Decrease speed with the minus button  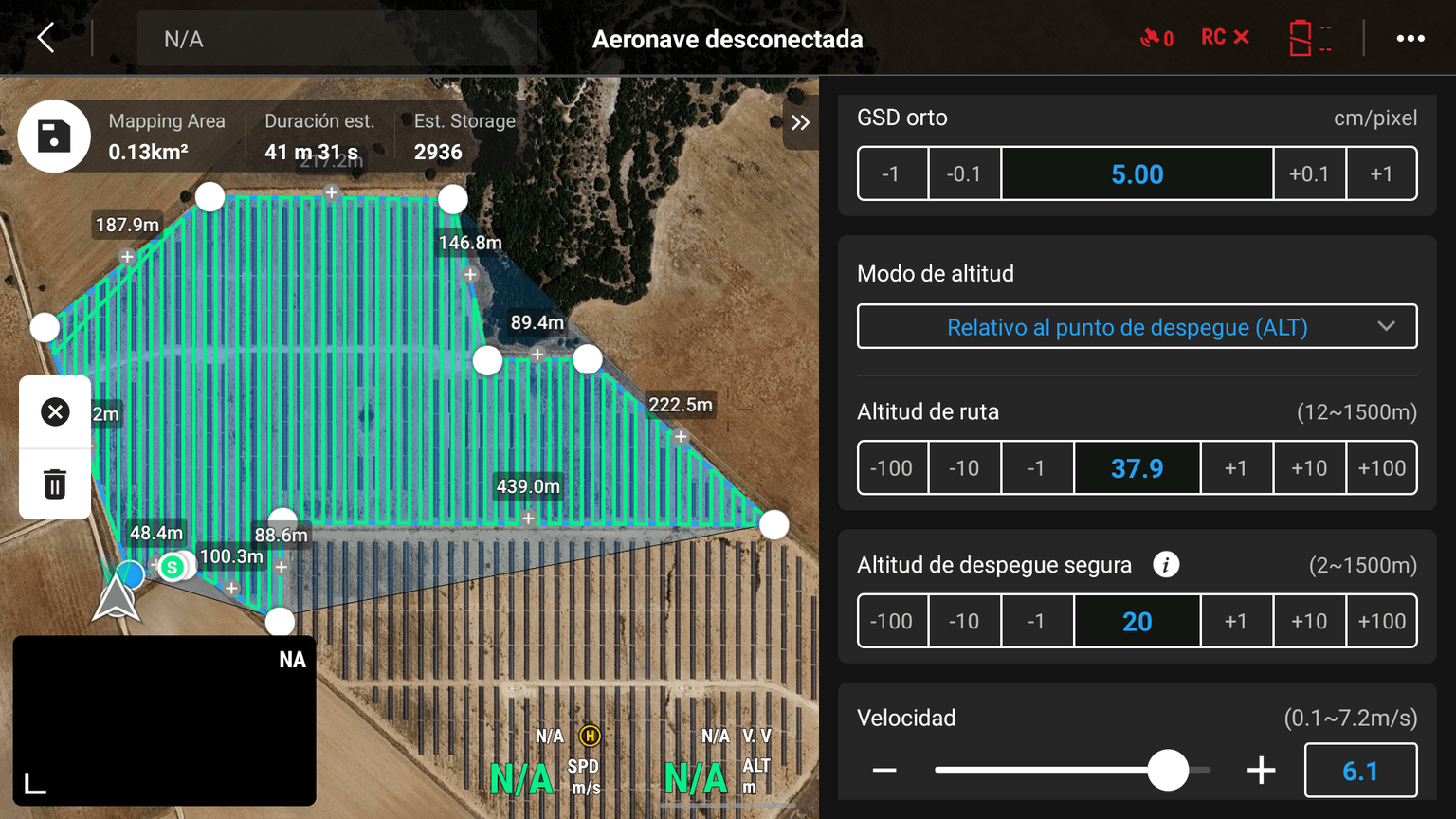pos(884,770)
